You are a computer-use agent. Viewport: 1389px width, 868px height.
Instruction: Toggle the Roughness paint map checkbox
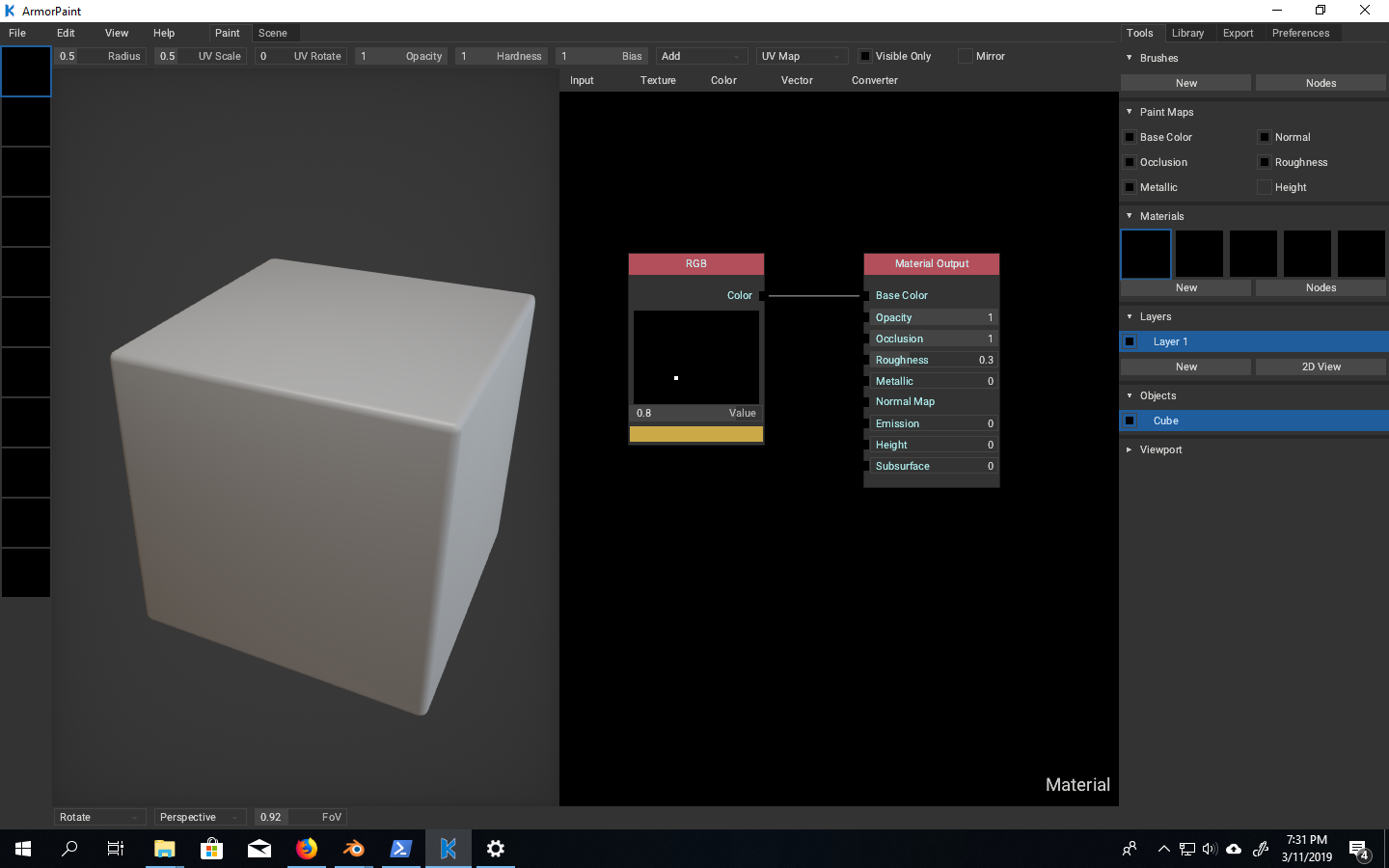tap(1264, 162)
